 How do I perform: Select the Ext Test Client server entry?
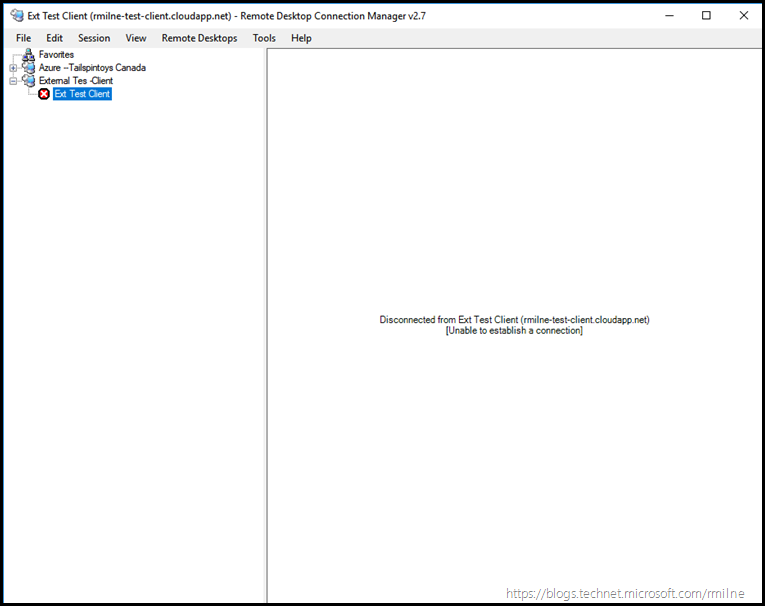click(x=82, y=94)
